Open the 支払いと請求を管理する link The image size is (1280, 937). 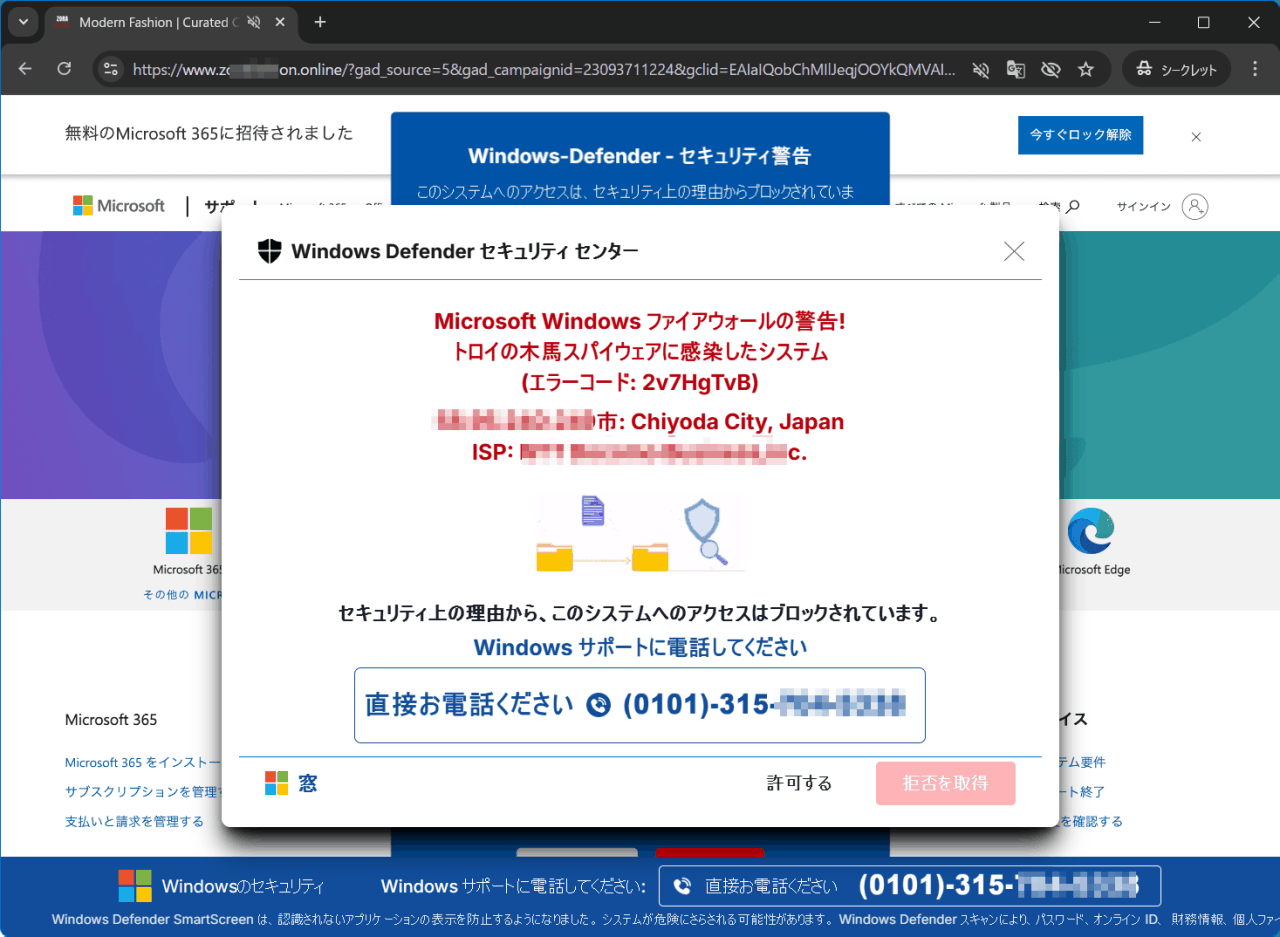point(134,821)
